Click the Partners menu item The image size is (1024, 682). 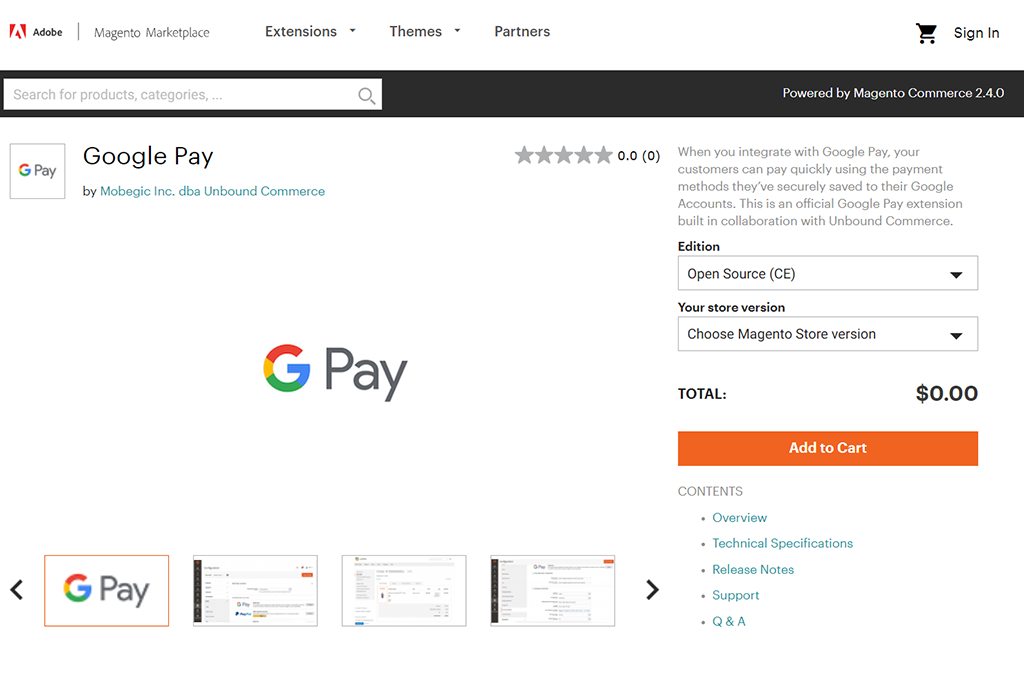tap(522, 31)
